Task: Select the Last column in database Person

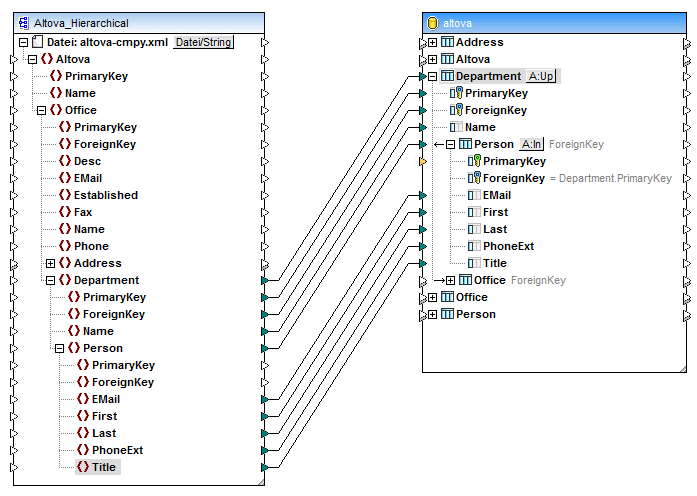Action: pos(495,229)
